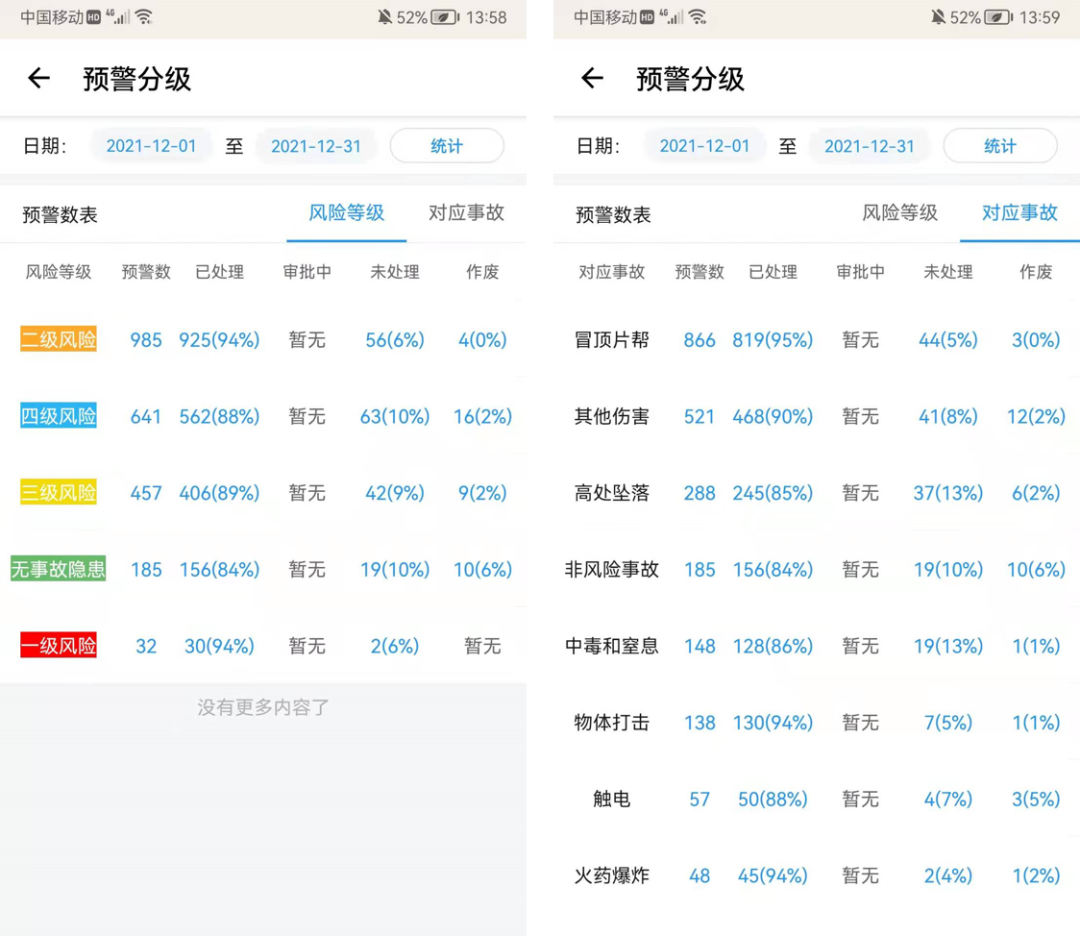Tap the muted bell icon beside the 13:58 clock
Screen dimensions: 1080x936
385,17
